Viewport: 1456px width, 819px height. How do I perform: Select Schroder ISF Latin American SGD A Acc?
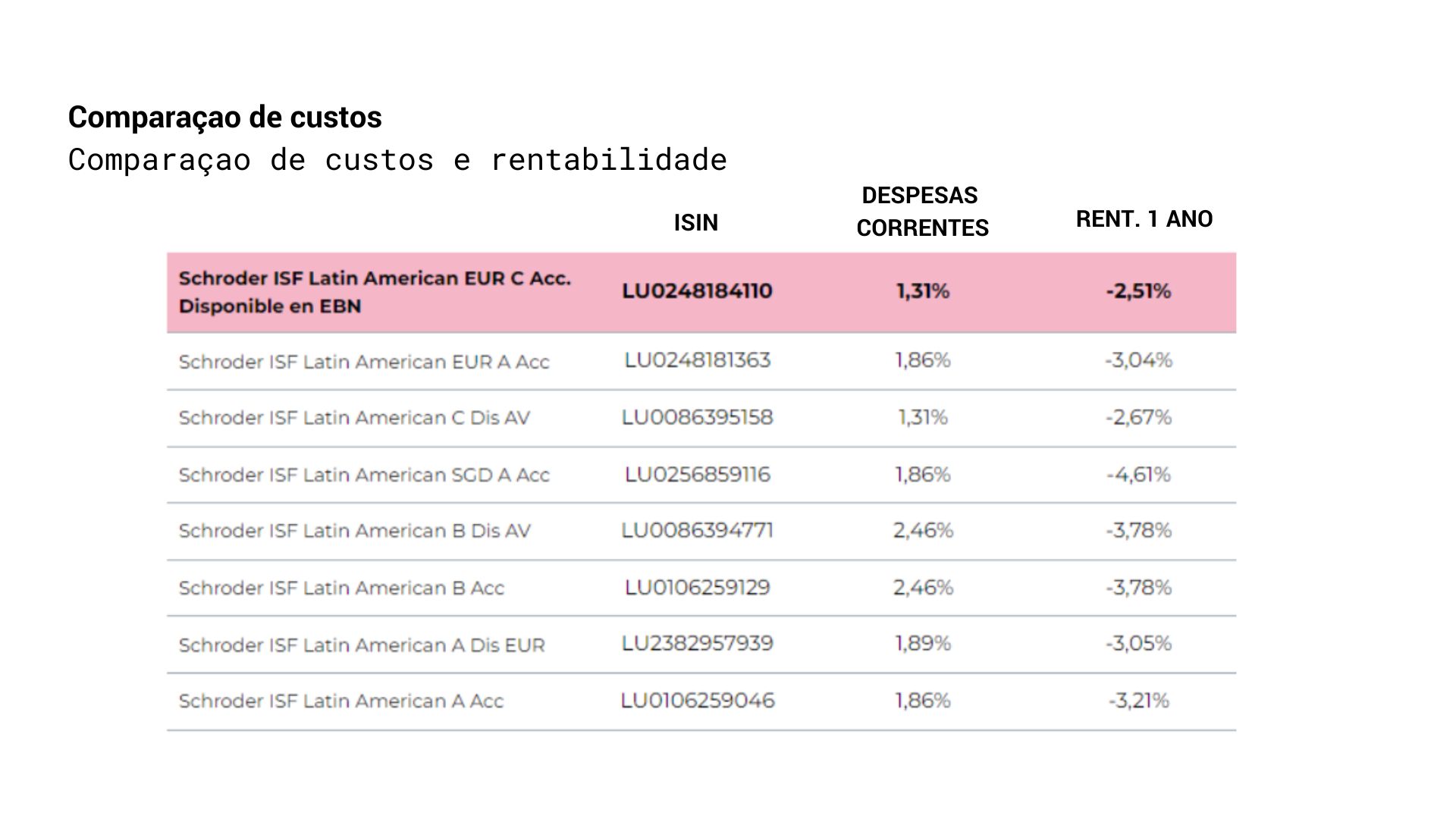pos(364,475)
